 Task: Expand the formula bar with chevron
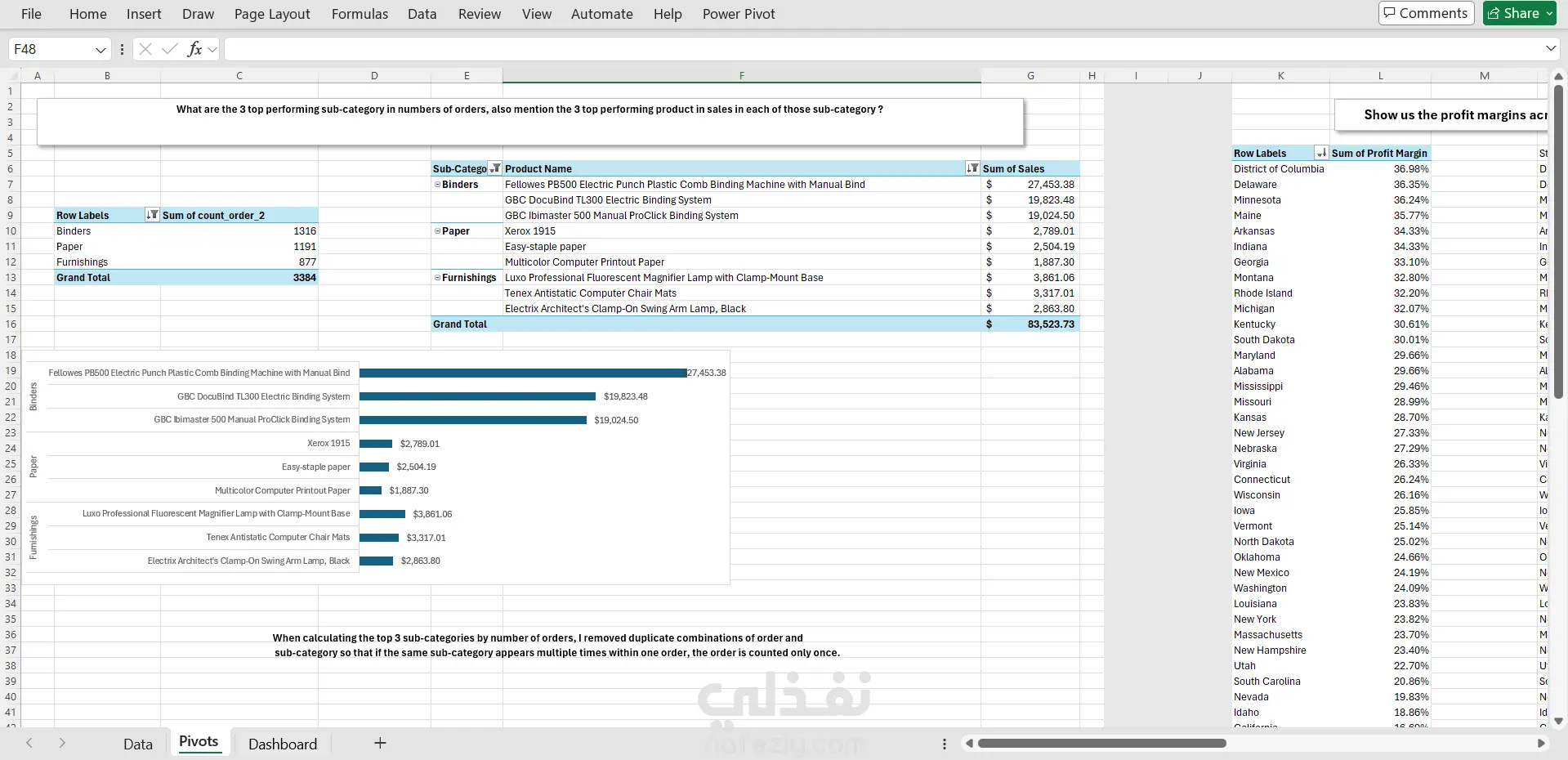[x=1551, y=49]
